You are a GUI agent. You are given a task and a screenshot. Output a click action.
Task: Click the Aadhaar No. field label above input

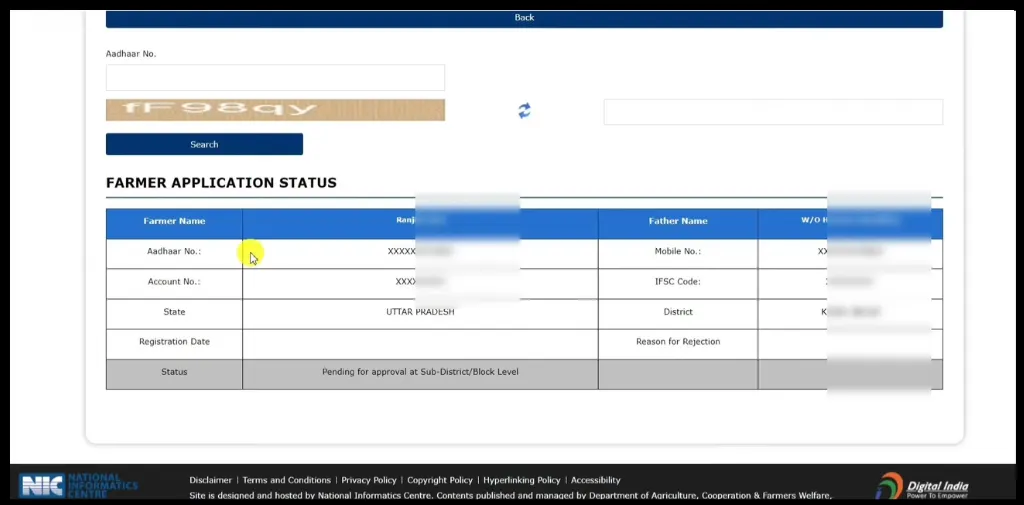131,54
